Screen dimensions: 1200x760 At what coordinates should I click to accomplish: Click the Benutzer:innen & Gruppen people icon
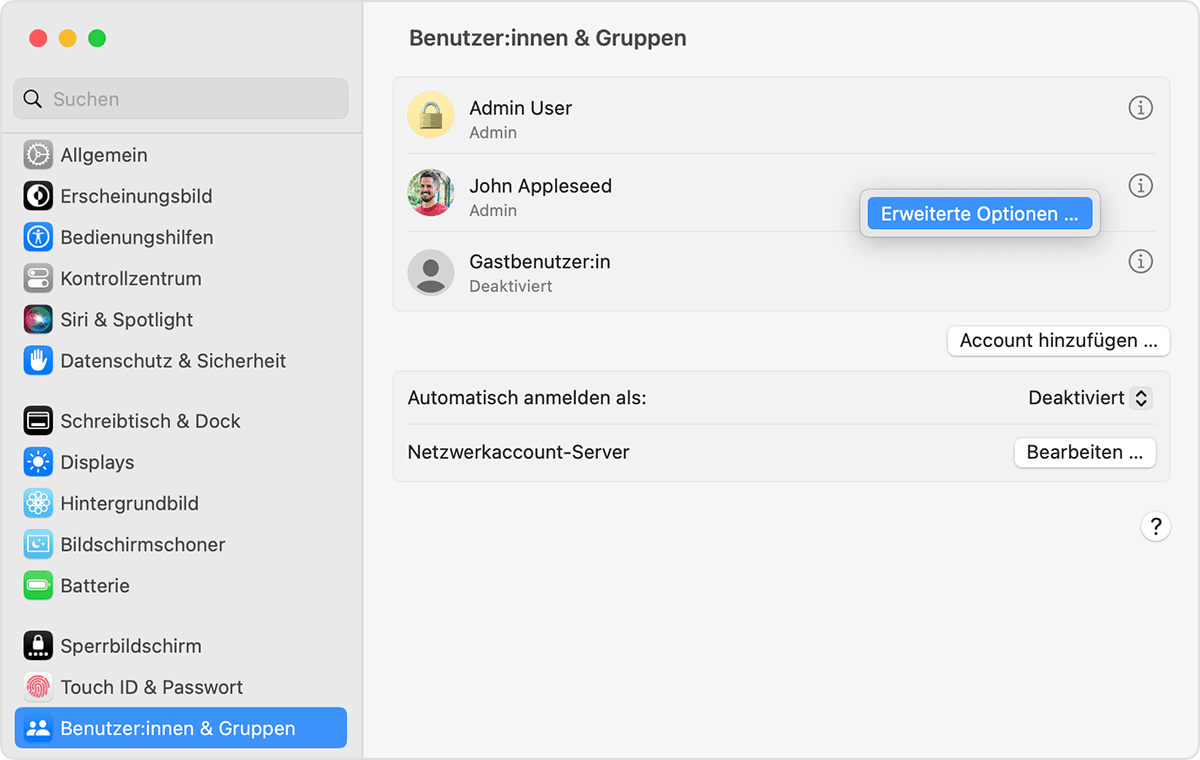[x=38, y=728]
